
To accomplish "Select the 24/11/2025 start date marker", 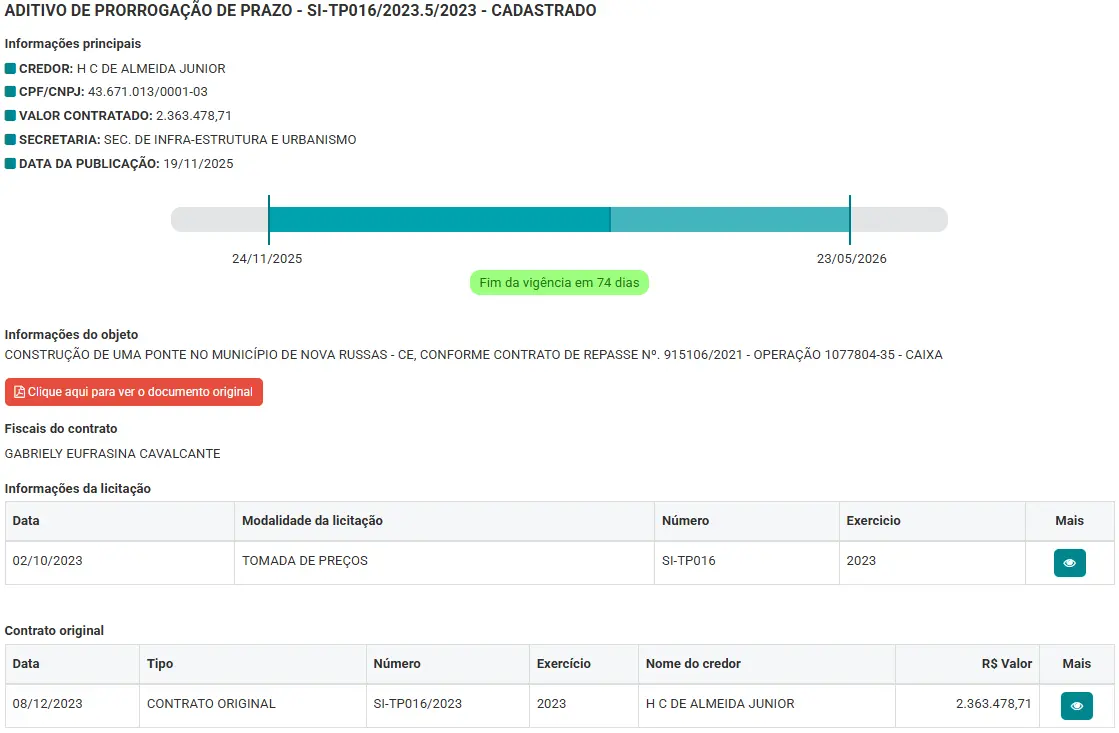I will [267, 259].
